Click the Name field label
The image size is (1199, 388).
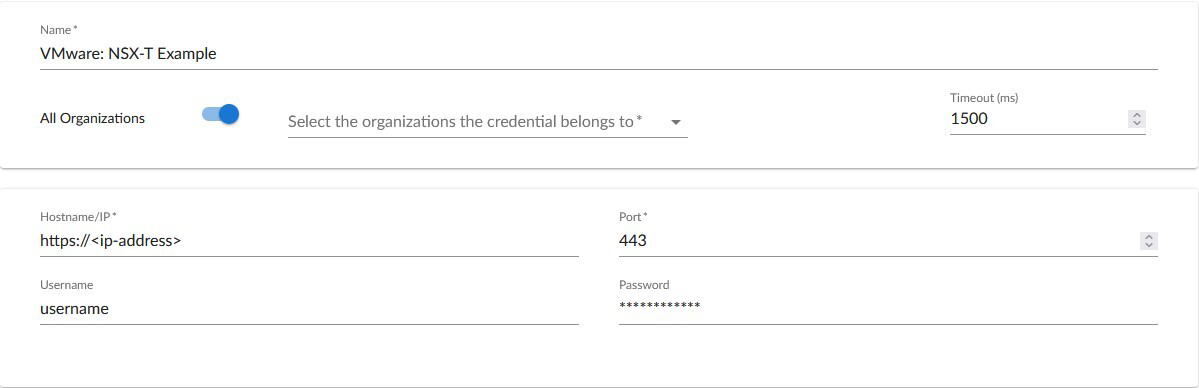coord(59,30)
